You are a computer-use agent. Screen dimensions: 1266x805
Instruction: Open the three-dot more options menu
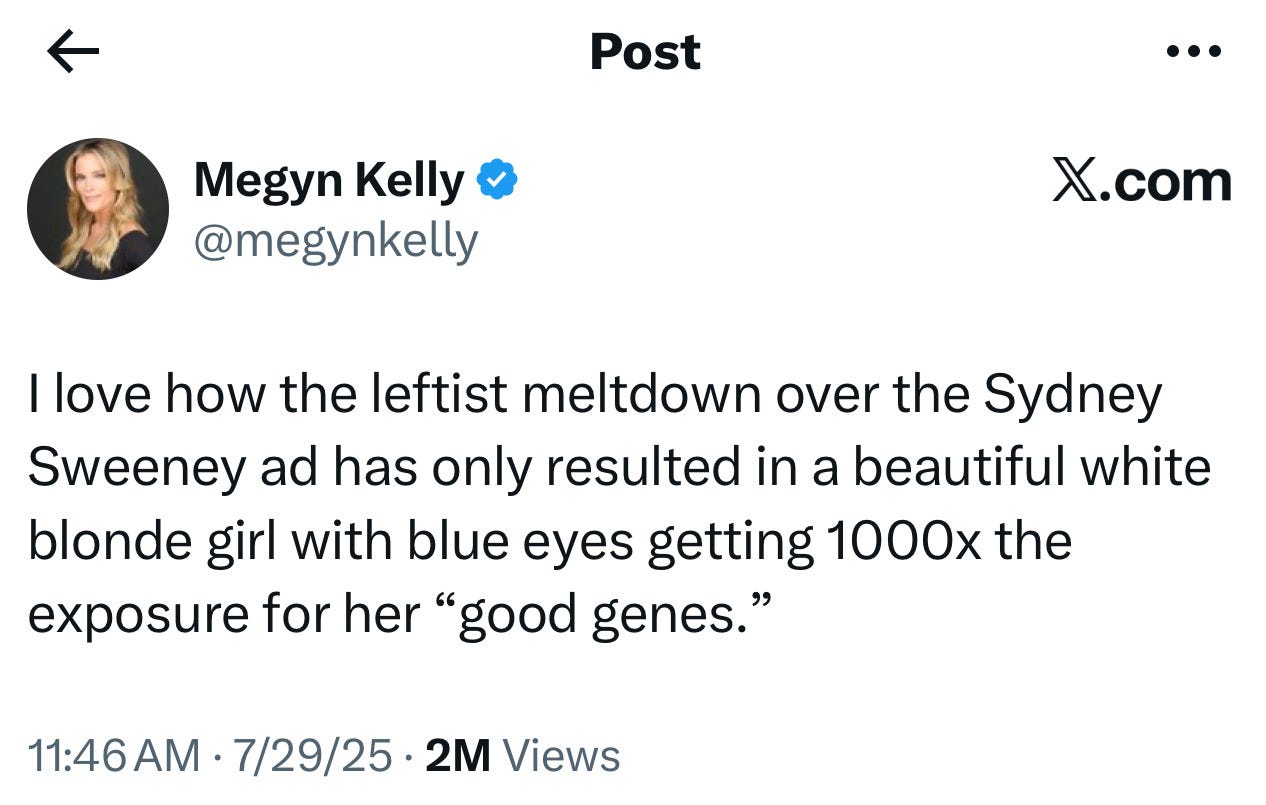[x=1194, y=51]
